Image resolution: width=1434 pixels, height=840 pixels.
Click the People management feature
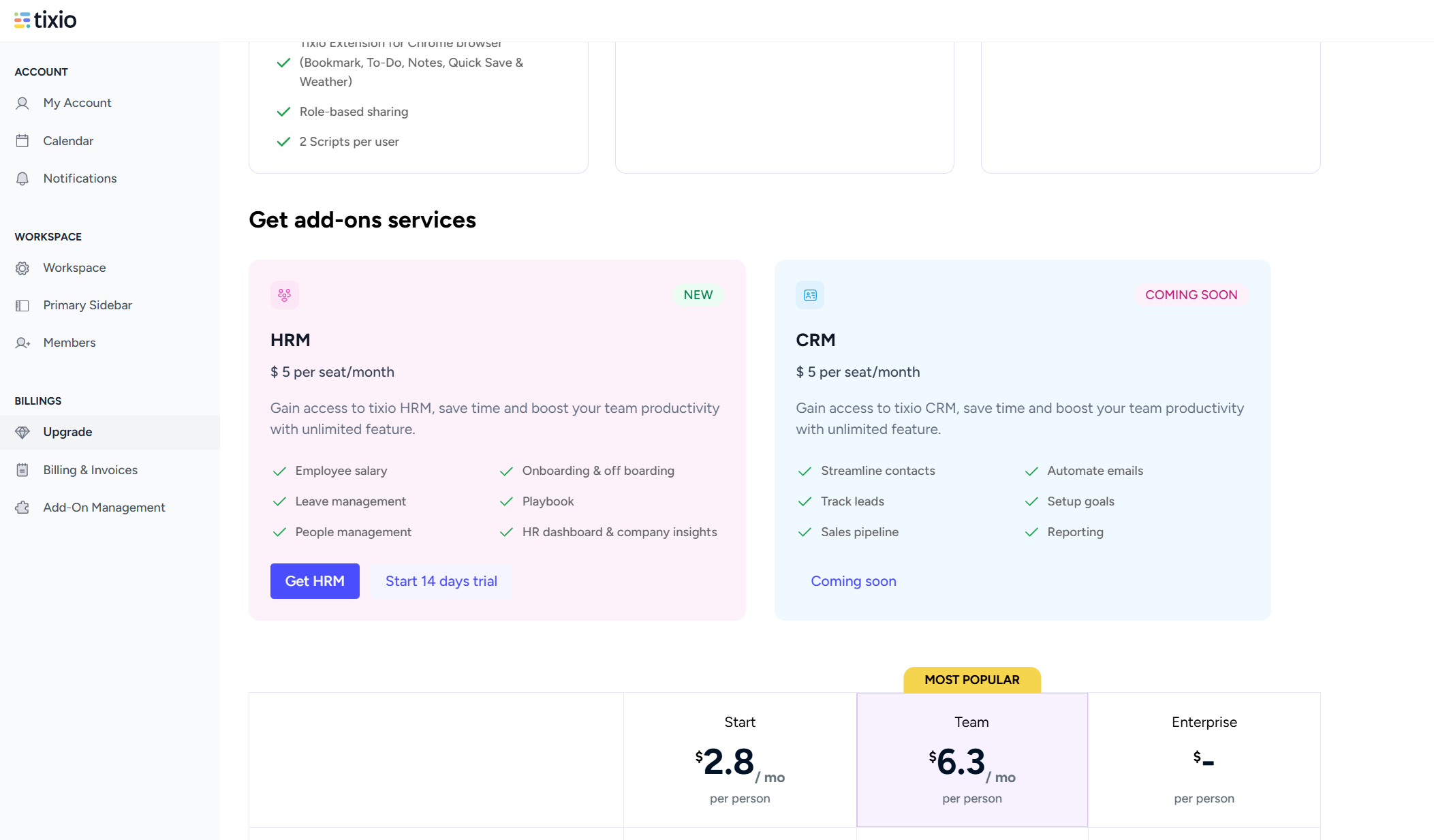(354, 532)
